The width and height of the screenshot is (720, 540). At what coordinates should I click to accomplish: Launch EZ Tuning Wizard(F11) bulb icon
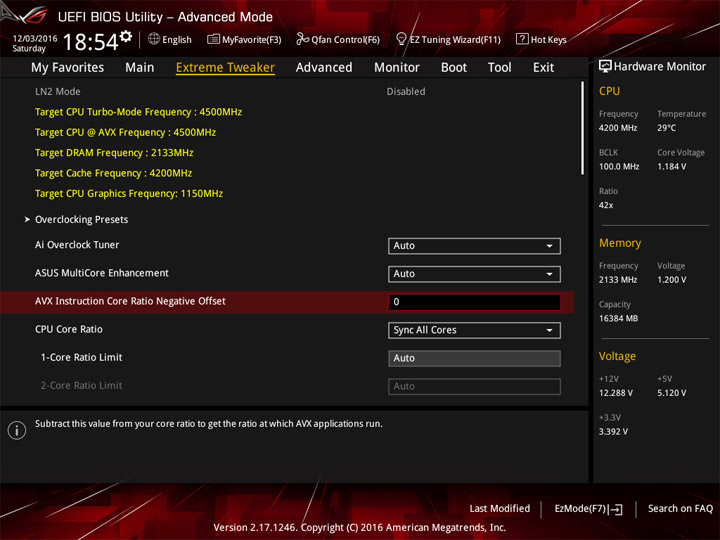click(401, 39)
